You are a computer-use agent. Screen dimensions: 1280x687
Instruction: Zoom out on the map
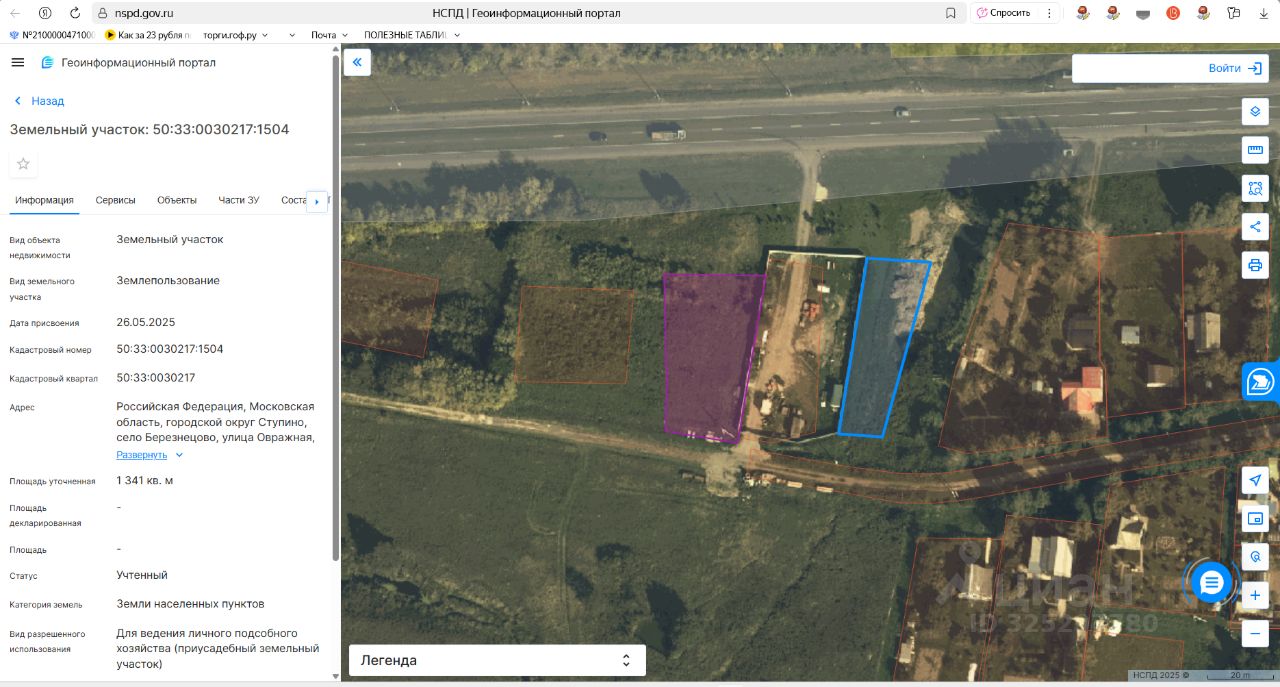(x=1255, y=634)
